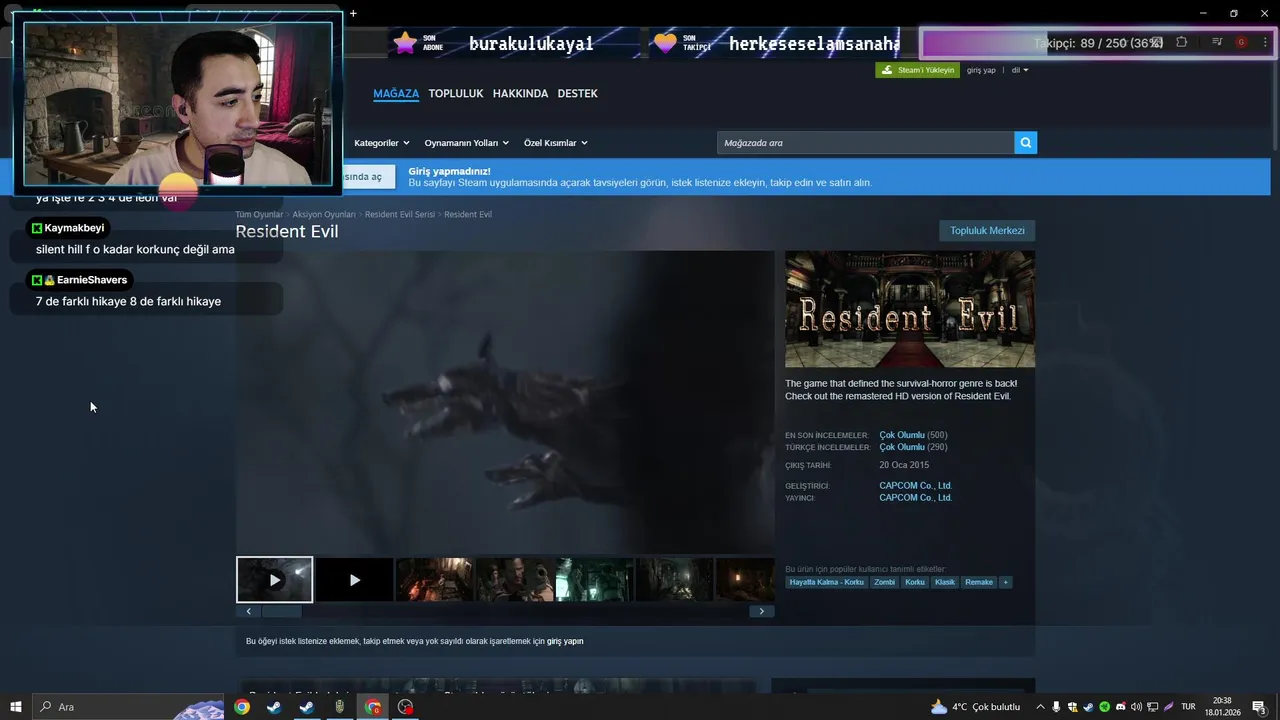Open Topluluk Merkezi button
Viewport: 1280px width, 720px height.
pos(987,230)
